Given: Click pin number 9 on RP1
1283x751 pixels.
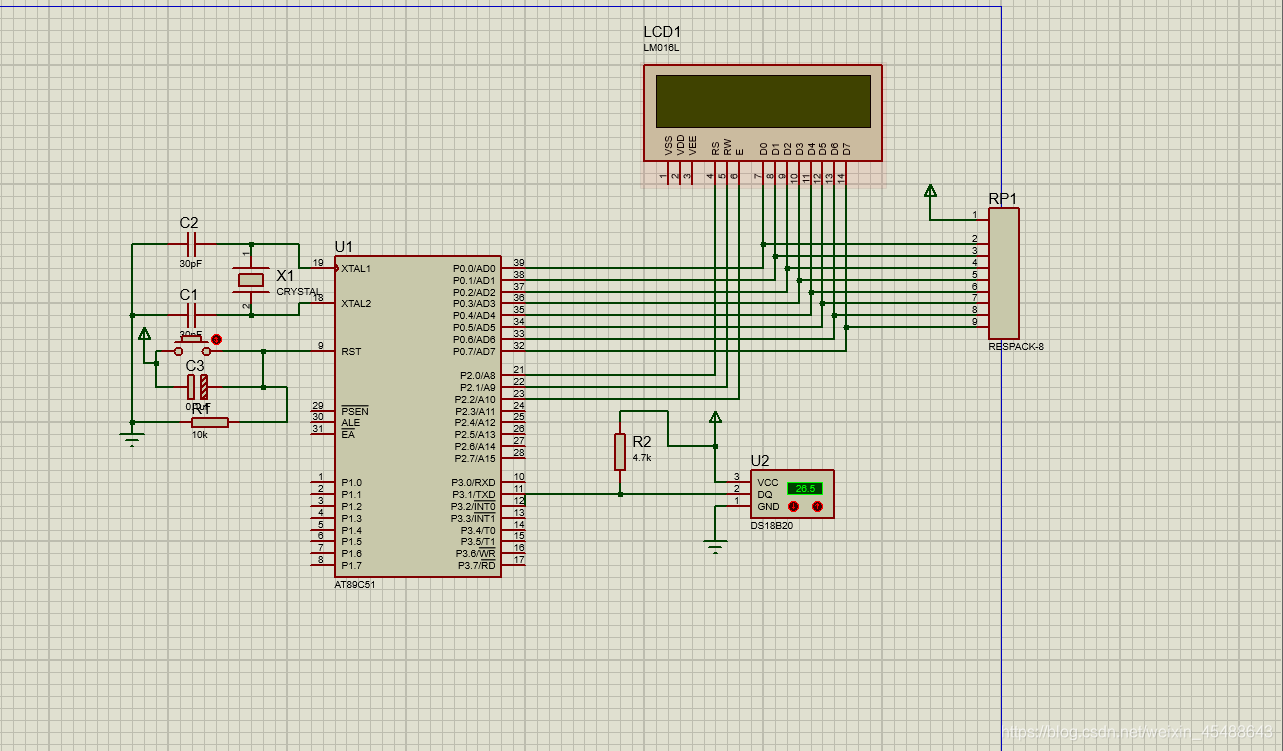Looking at the screenshot, I should [x=974, y=321].
